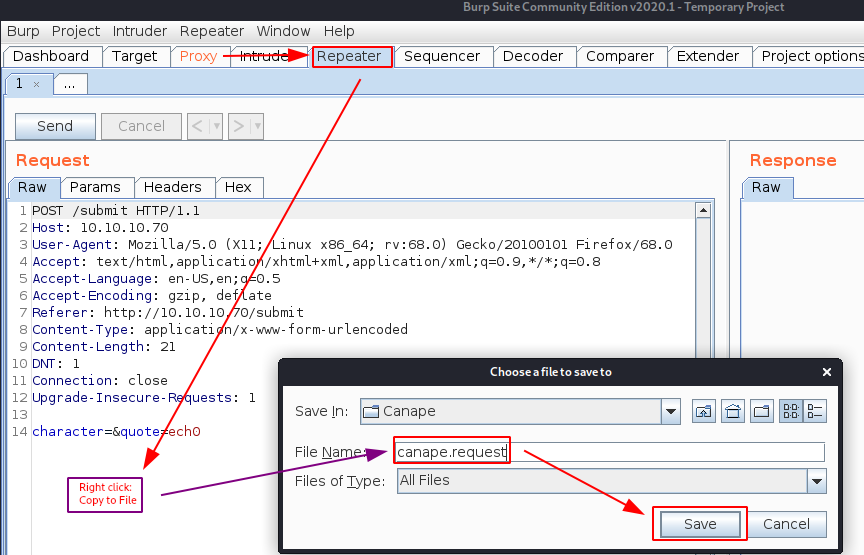Click Save in the file dialog
864x555 pixels.
click(700, 524)
